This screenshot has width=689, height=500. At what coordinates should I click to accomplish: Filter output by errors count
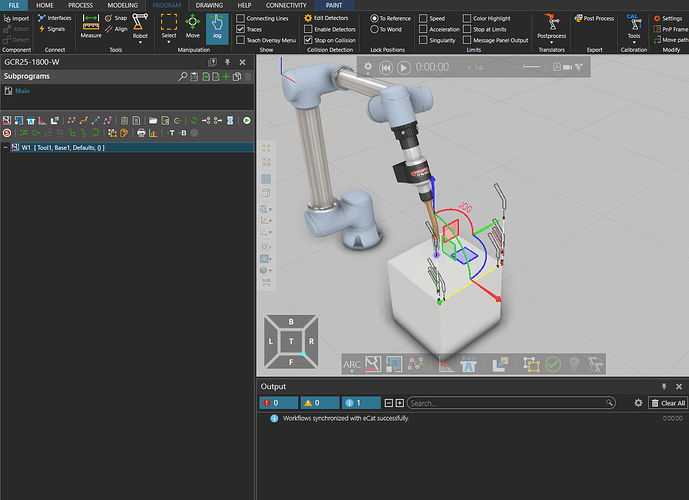(x=279, y=403)
